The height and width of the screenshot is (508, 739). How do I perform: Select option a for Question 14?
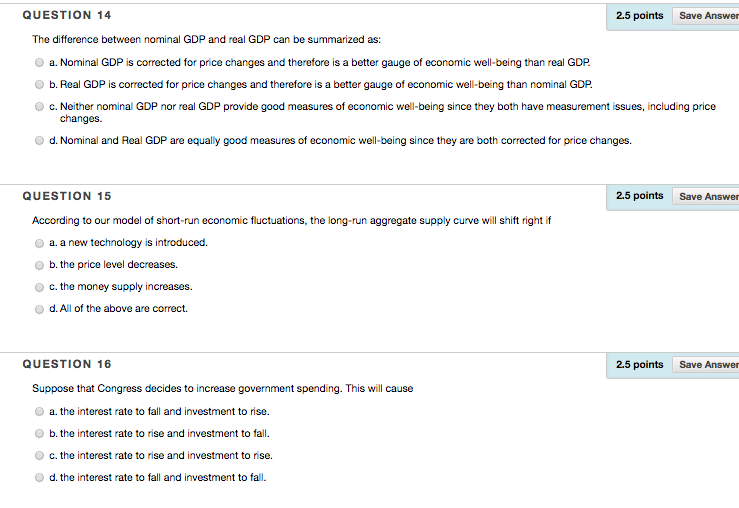pyautogui.click(x=39, y=63)
